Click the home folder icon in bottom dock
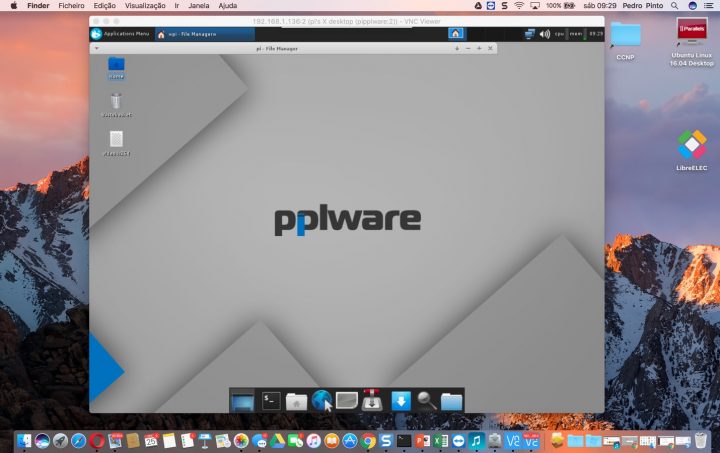The height and width of the screenshot is (453, 720). 296,401
